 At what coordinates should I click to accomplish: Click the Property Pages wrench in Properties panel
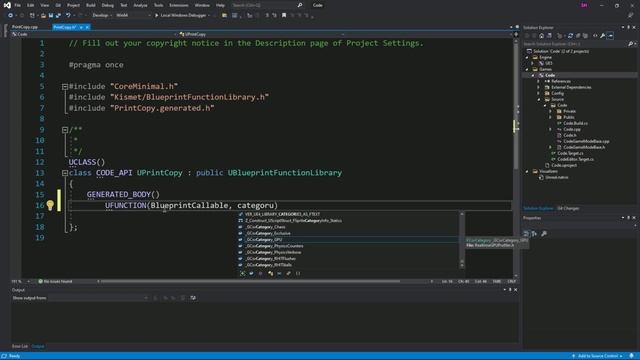tap(544, 233)
